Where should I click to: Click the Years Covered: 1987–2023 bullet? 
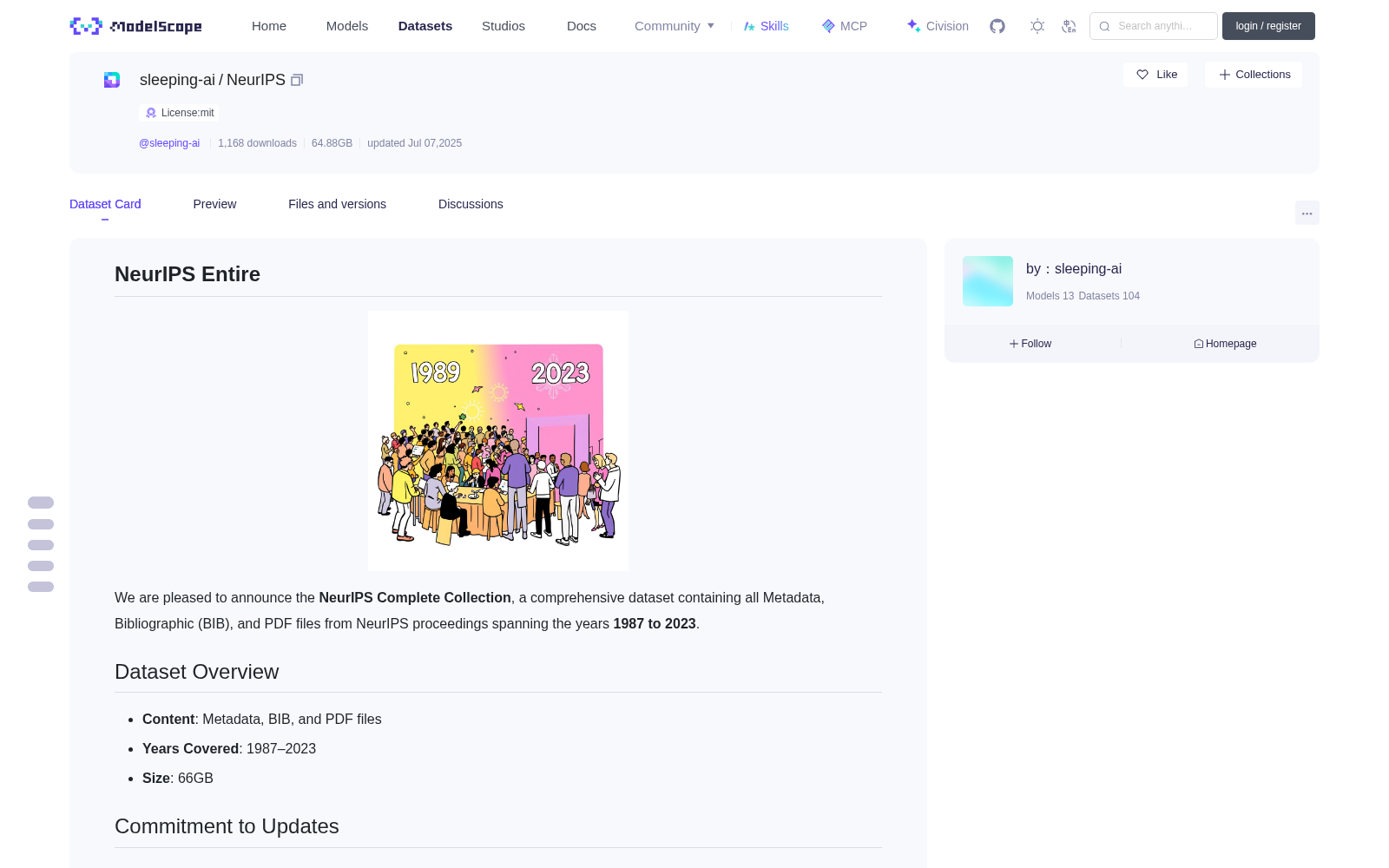tap(229, 748)
